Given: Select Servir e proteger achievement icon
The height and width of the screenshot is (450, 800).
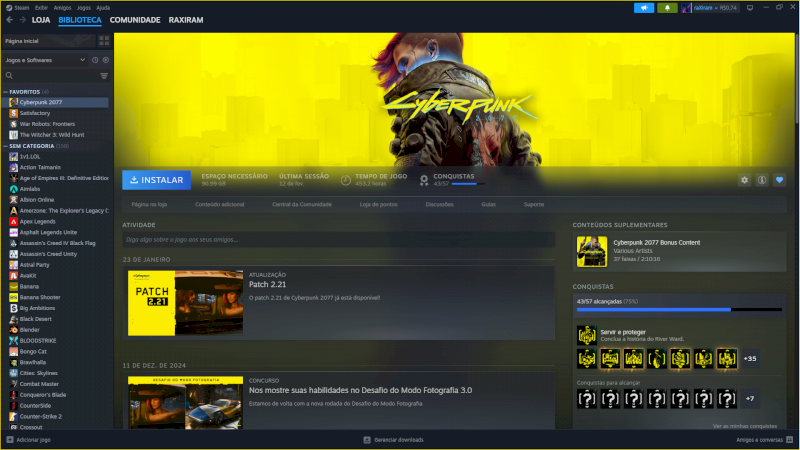Looking at the screenshot, I should coord(587,335).
